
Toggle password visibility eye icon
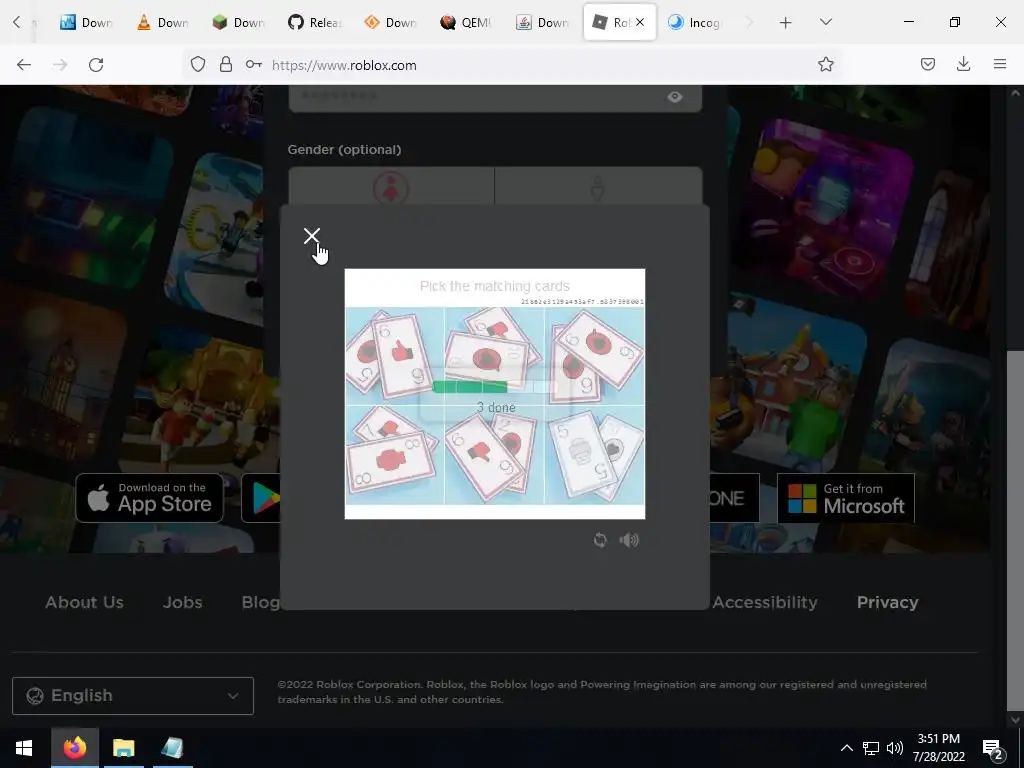tap(675, 97)
